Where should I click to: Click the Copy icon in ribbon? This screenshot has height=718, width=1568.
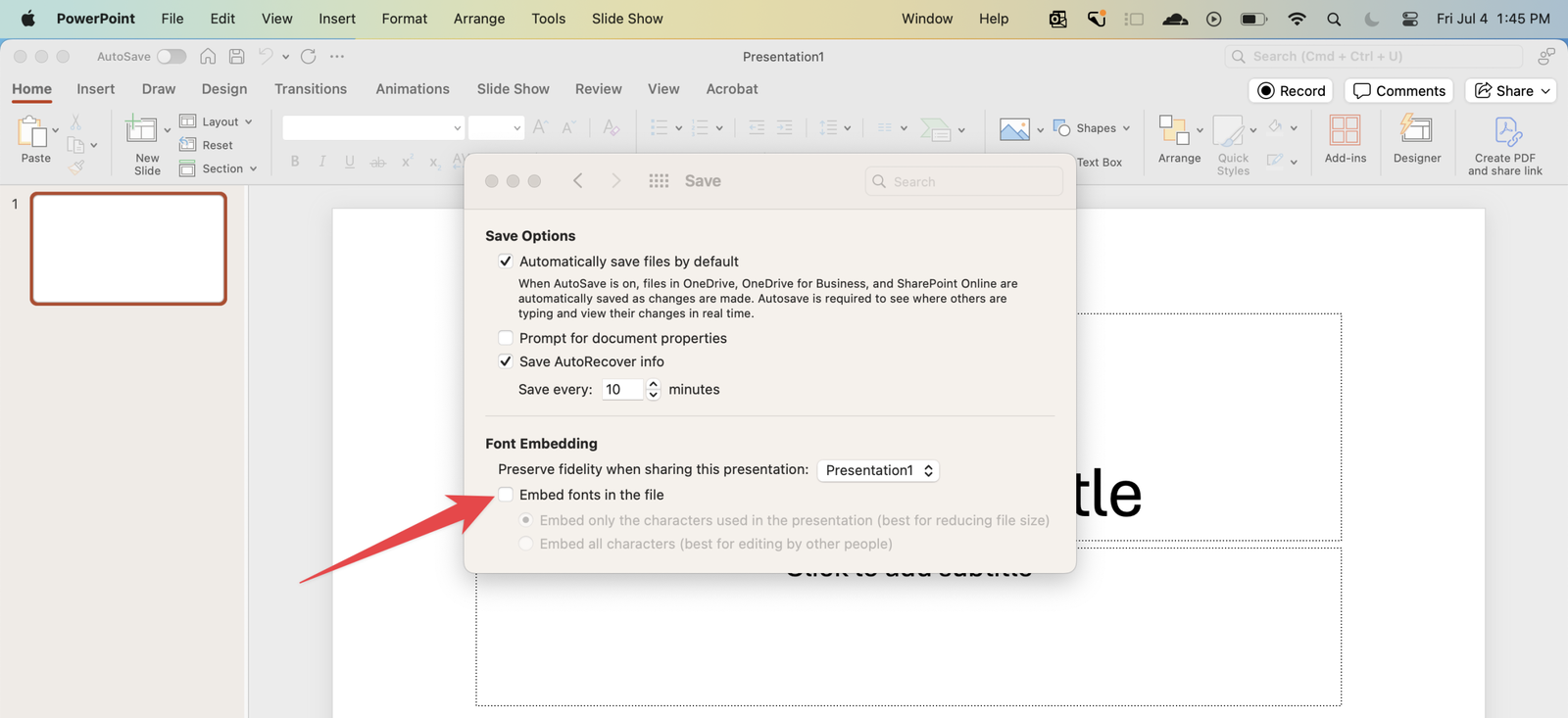click(75, 145)
